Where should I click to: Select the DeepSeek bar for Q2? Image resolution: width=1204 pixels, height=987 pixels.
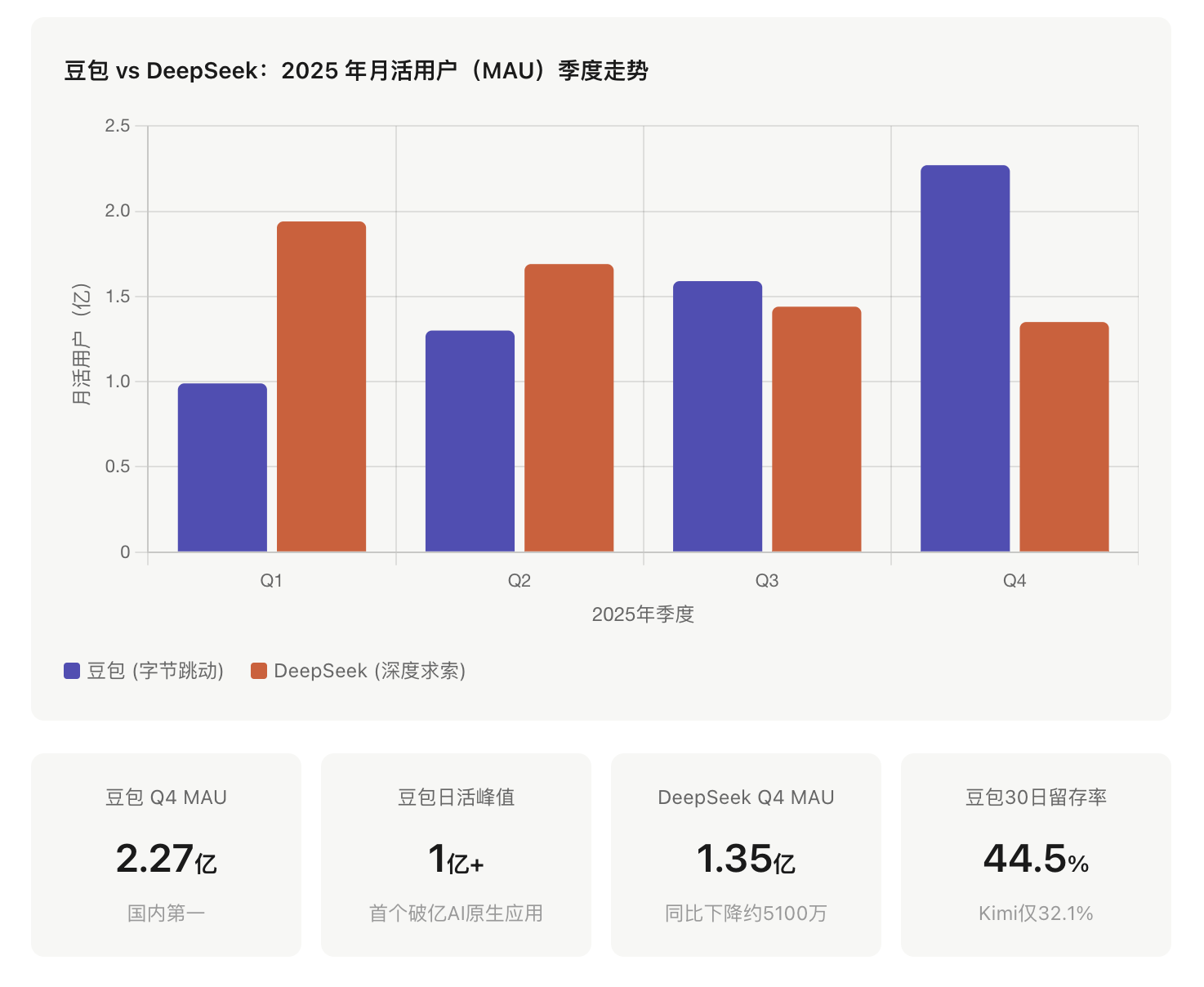coord(569,408)
